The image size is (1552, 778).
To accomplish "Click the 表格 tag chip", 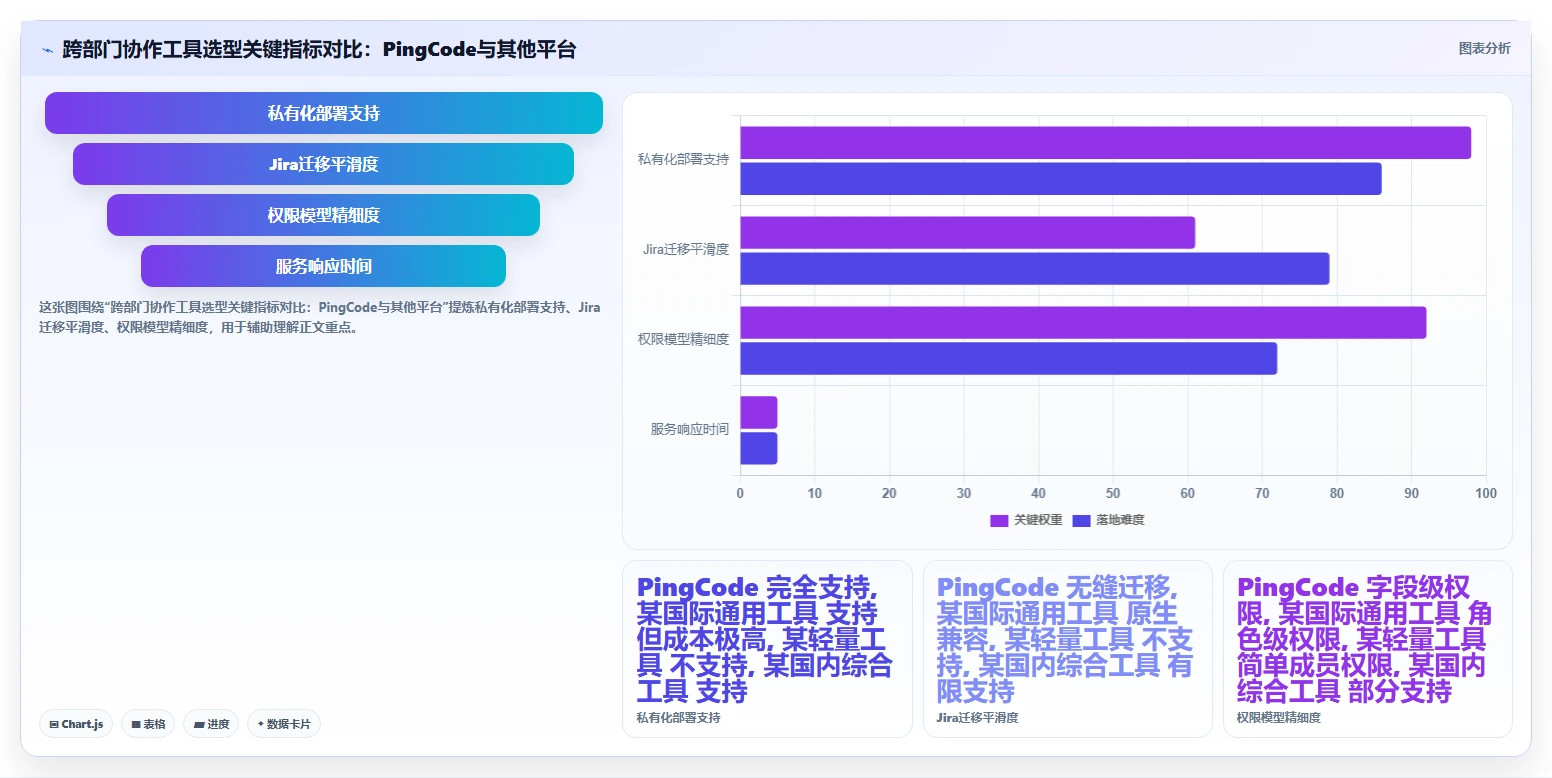I will coord(148,724).
